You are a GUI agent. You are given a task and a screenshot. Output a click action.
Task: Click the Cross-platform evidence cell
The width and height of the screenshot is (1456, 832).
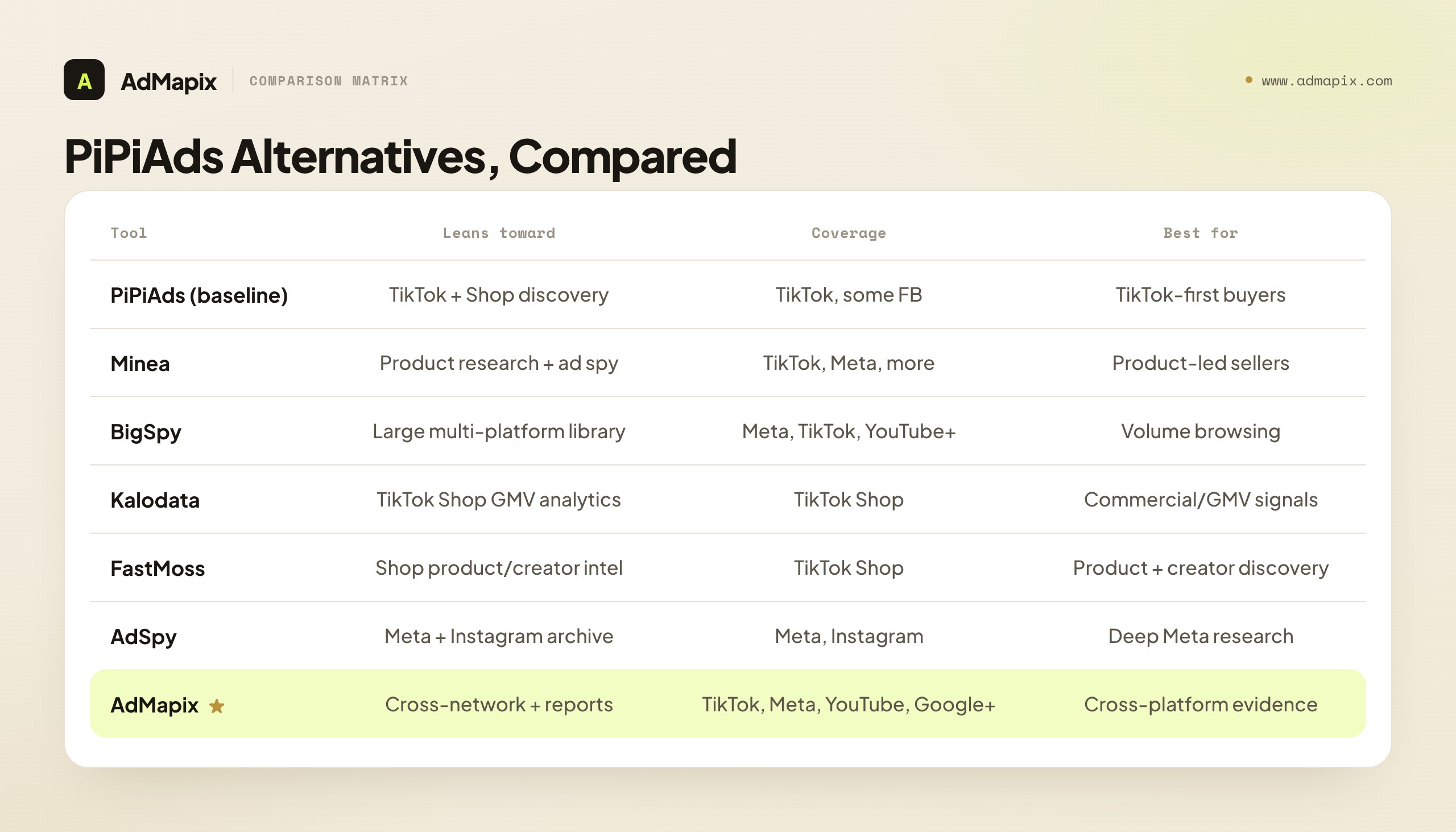[1201, 704]
